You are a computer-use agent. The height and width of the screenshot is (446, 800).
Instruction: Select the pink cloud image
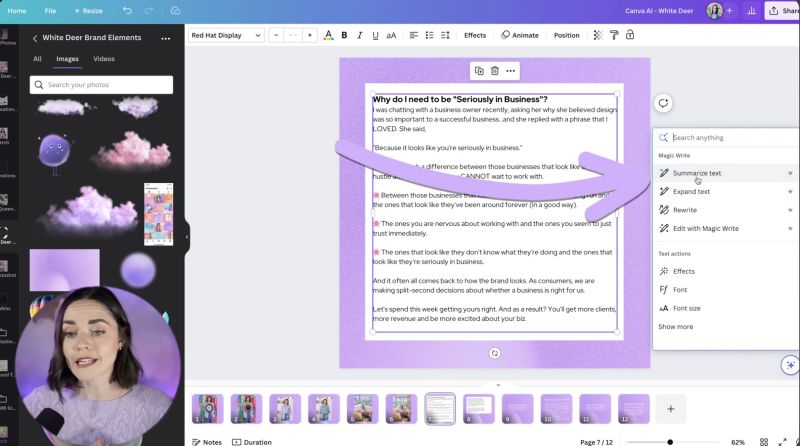pos(132,151)
